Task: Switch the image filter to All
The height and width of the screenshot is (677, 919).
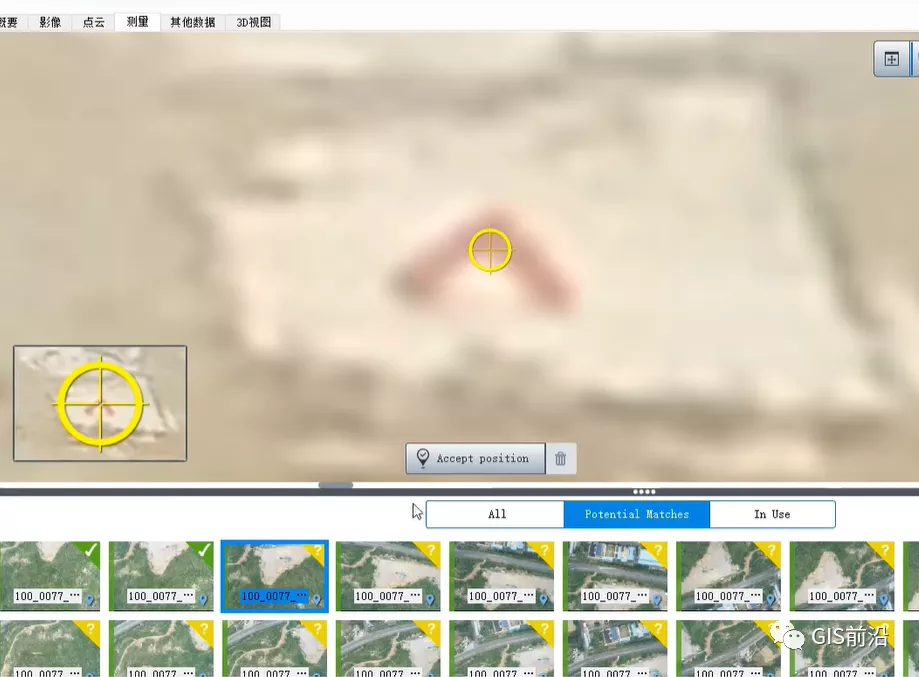Action: click(494, 513)
